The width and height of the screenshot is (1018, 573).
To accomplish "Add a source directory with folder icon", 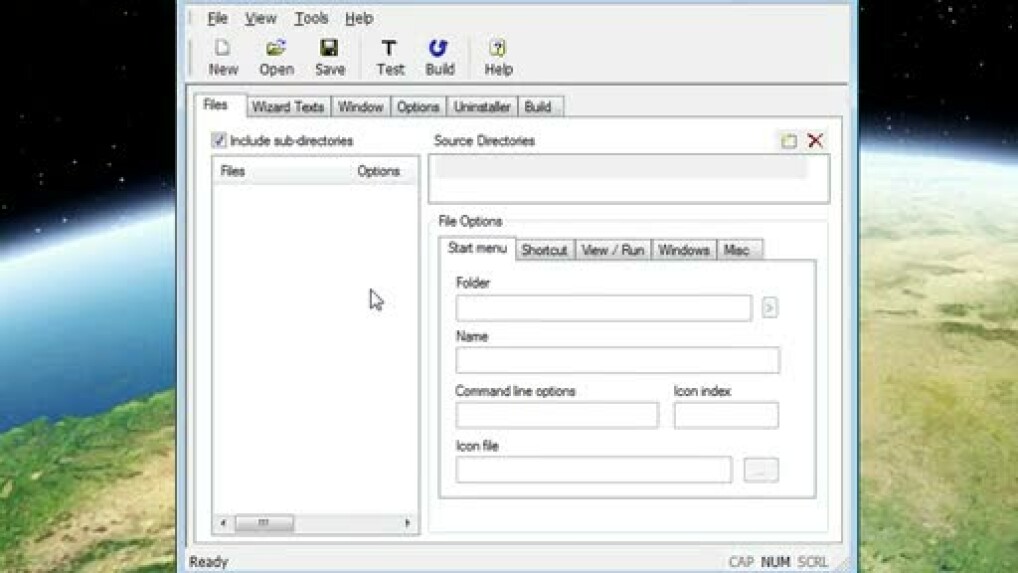I will coord(789,141).
